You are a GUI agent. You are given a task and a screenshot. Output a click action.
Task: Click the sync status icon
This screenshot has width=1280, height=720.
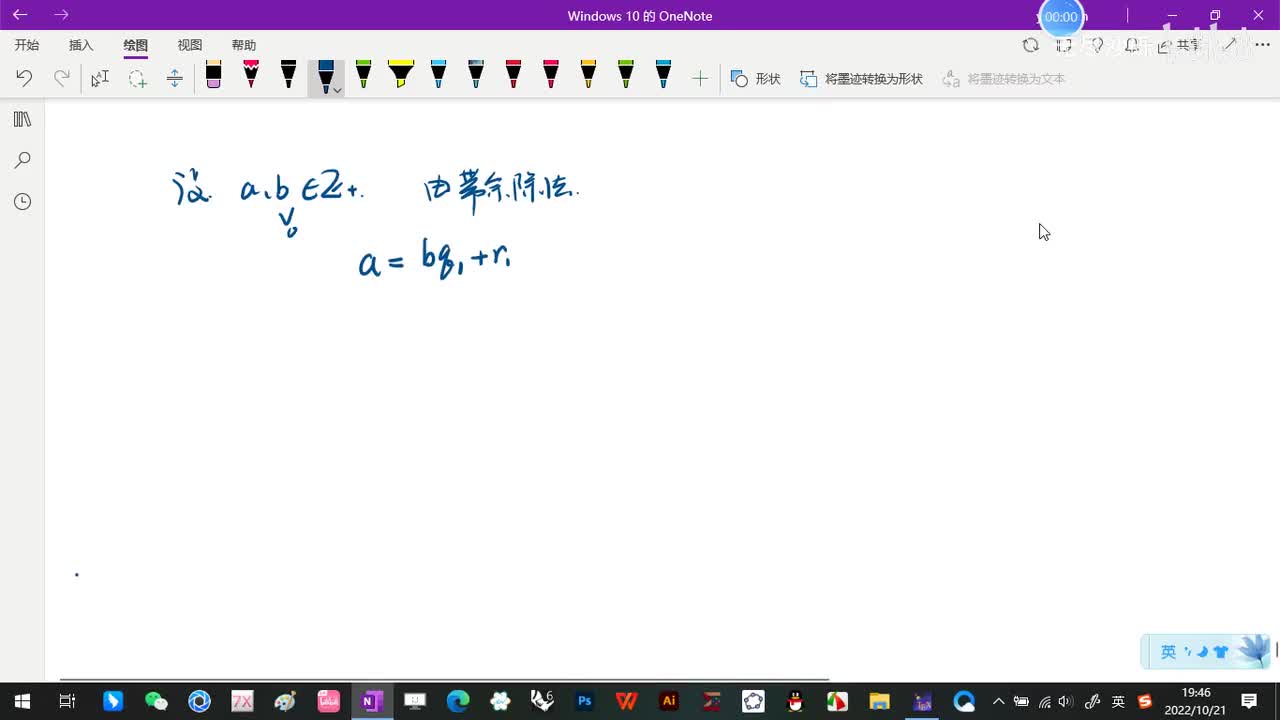[1031, 45]
